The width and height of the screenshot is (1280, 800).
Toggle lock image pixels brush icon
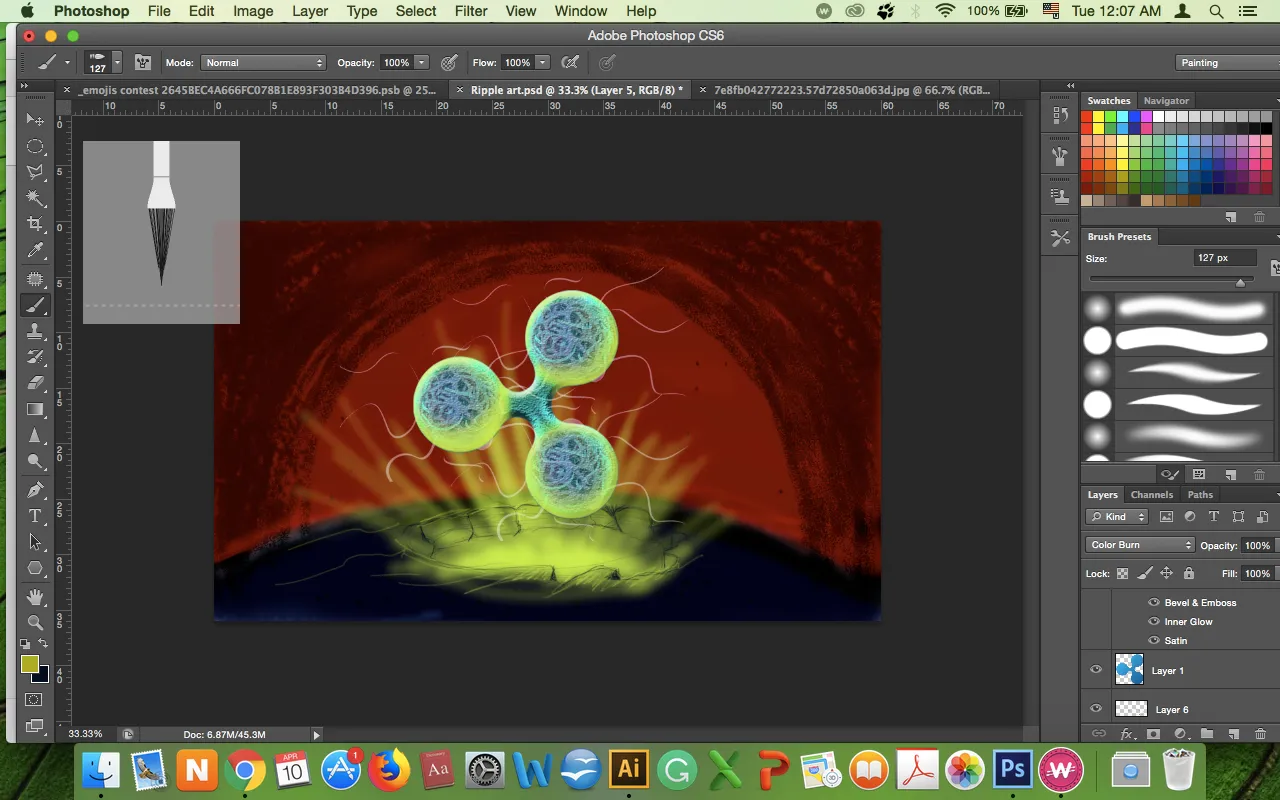1144,573
